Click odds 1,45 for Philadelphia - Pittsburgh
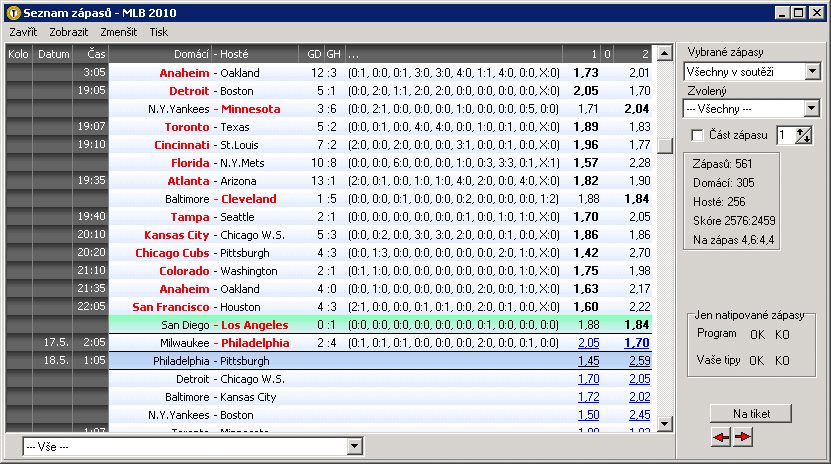This screenshot has width=831, height=464. (x=588, y=361)
